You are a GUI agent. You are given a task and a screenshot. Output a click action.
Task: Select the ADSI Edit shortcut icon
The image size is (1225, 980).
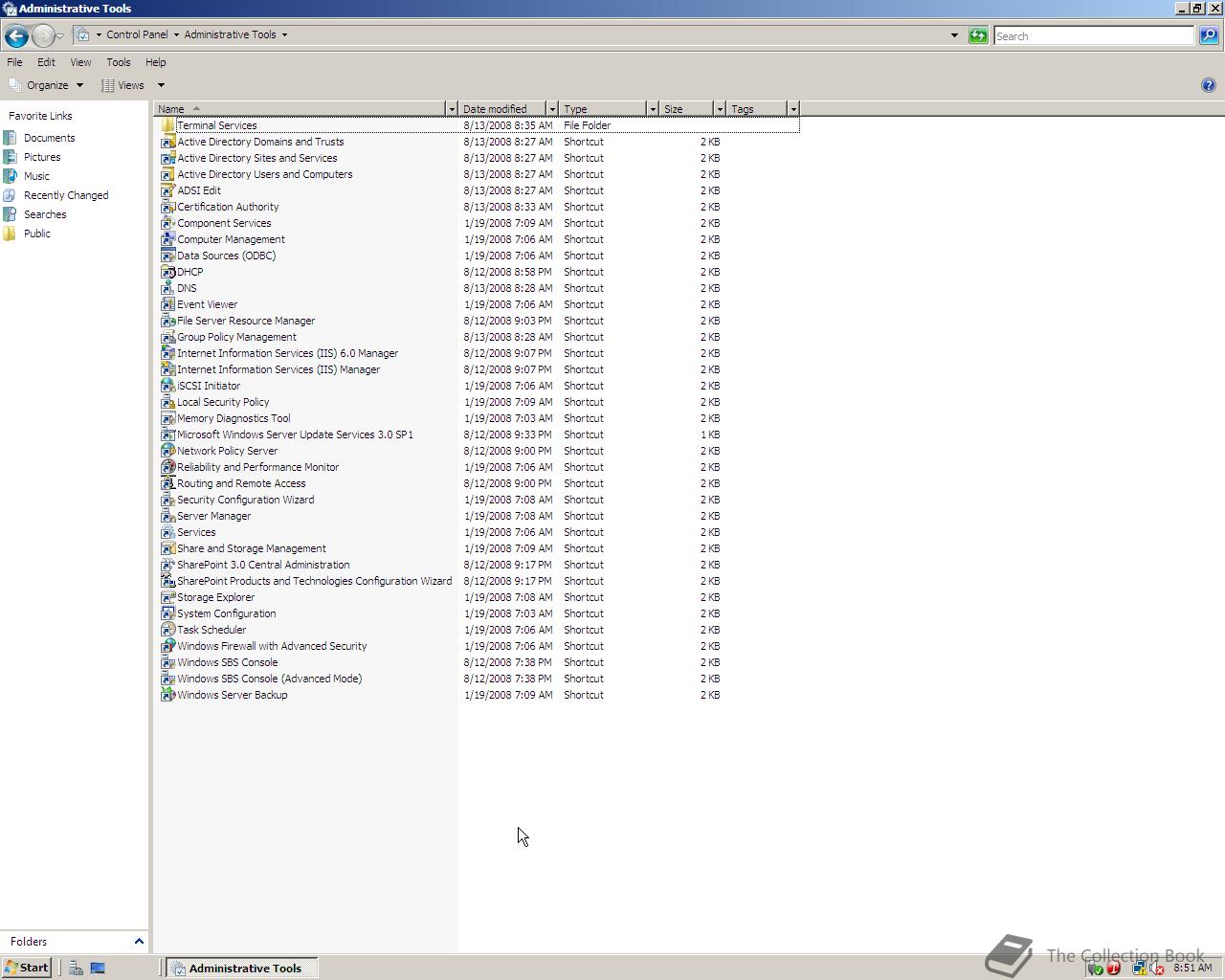point(167,190)
